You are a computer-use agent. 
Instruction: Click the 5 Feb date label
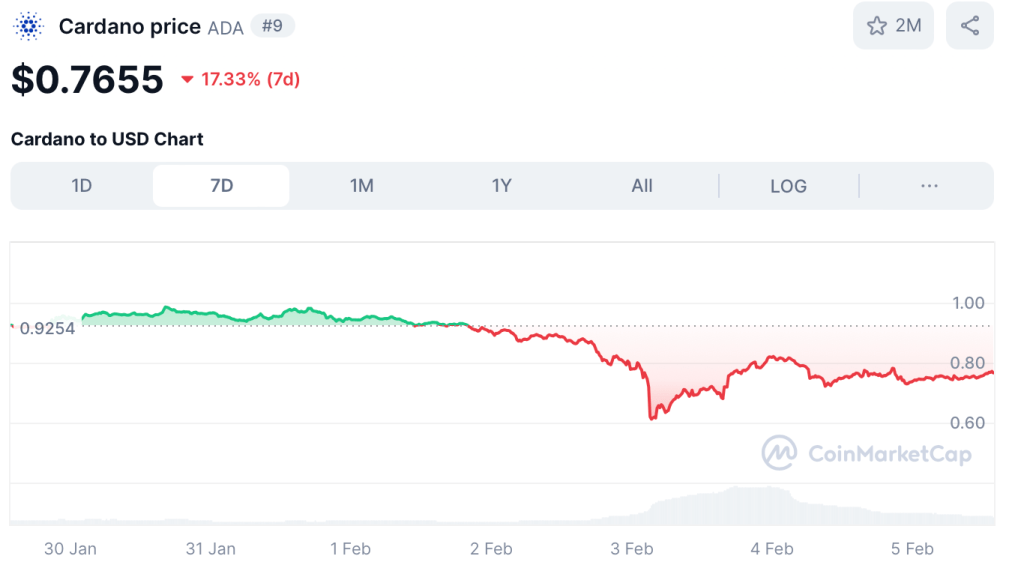tap(912, 548)
